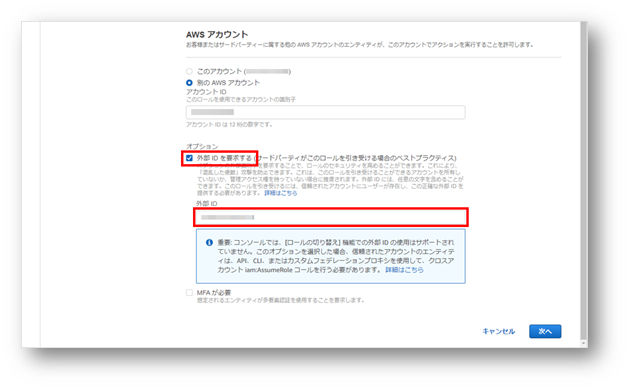Click the アカウント ID input field
This screenshot has height=390, width=630.
point(325,112)
